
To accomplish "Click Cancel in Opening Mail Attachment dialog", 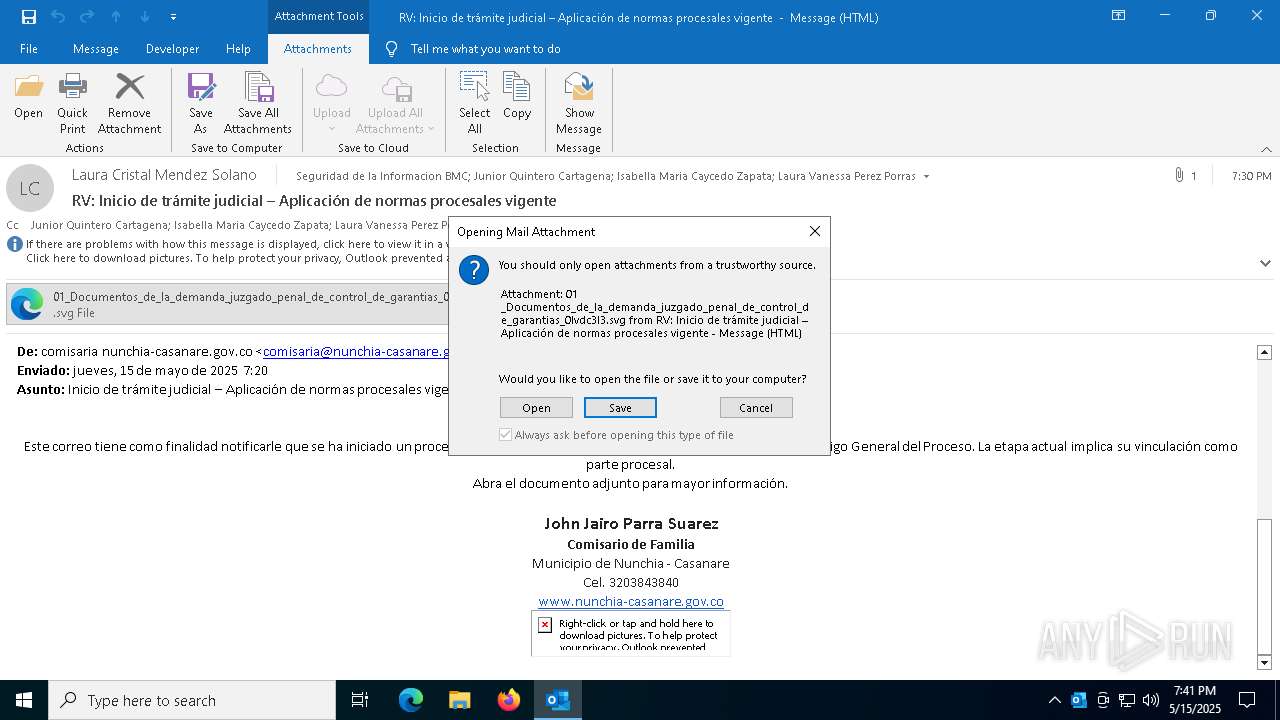I will click(756, 407).
